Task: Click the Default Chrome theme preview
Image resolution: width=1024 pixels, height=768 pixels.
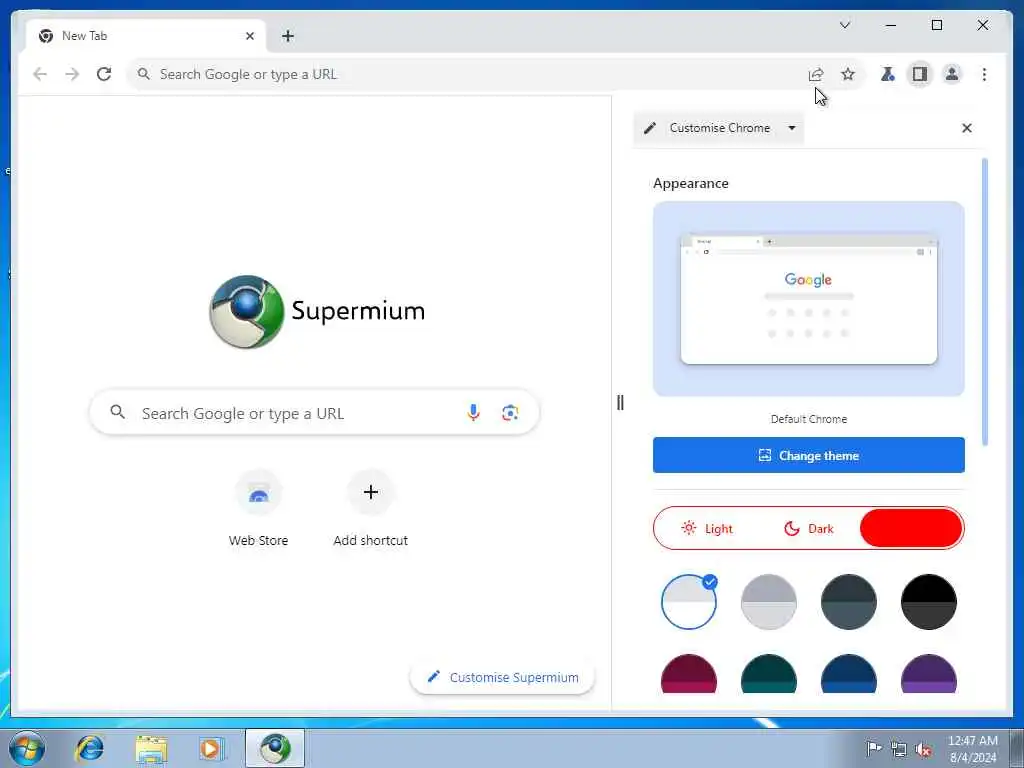Action: tap(808, 298)
